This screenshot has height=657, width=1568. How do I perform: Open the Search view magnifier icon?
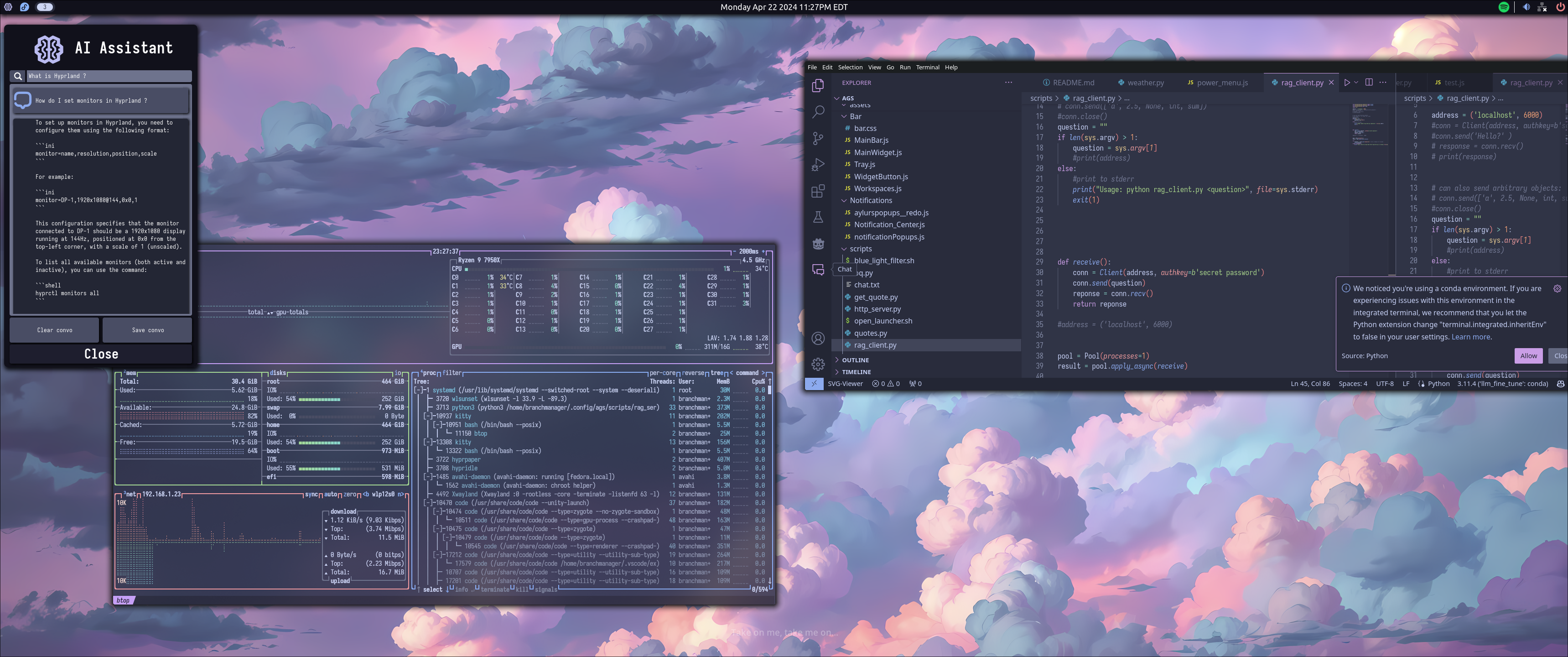point(818,111)
